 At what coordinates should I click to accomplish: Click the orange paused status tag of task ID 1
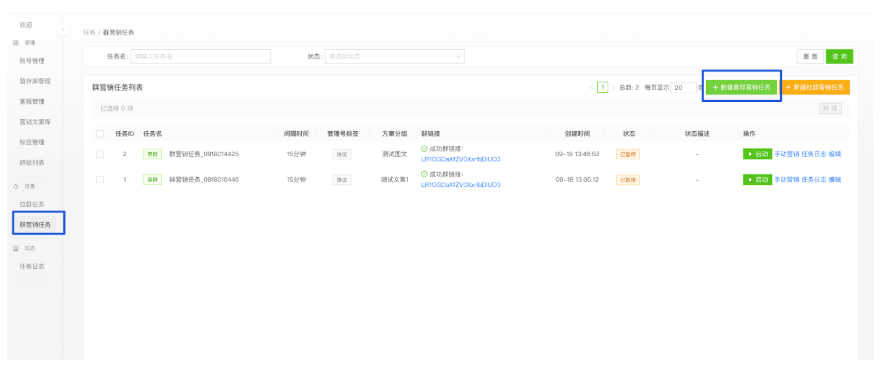[x=628, y=180]
